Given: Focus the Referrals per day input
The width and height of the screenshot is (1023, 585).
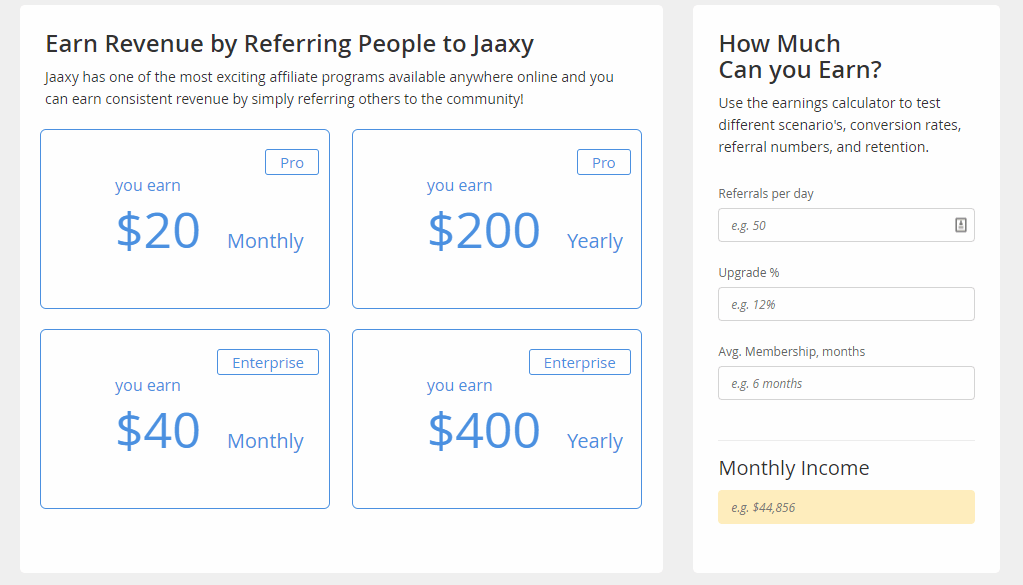Looking at the screenshot, I should 846,225.
